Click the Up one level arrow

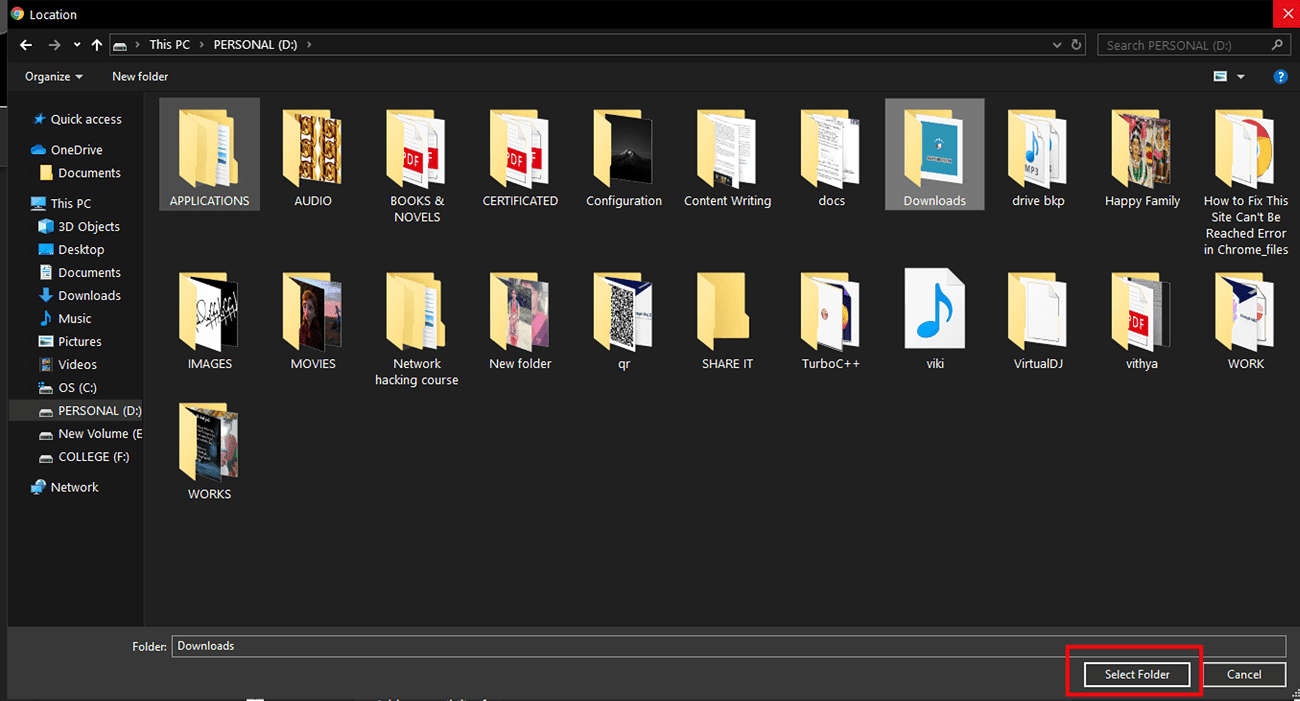96,45
